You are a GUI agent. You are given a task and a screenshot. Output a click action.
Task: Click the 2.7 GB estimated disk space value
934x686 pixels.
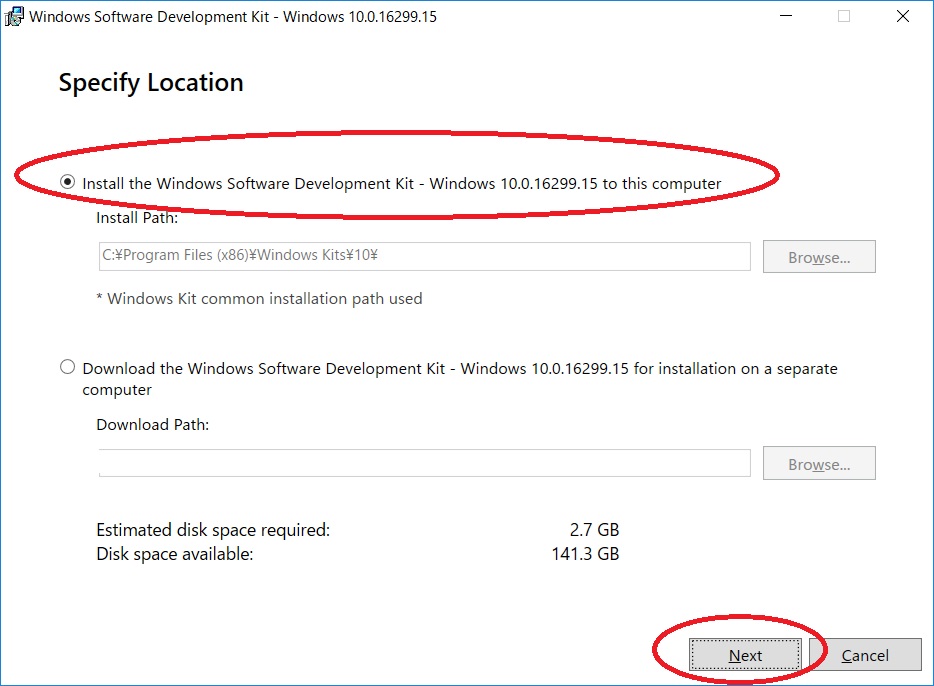tap(594, 529)
